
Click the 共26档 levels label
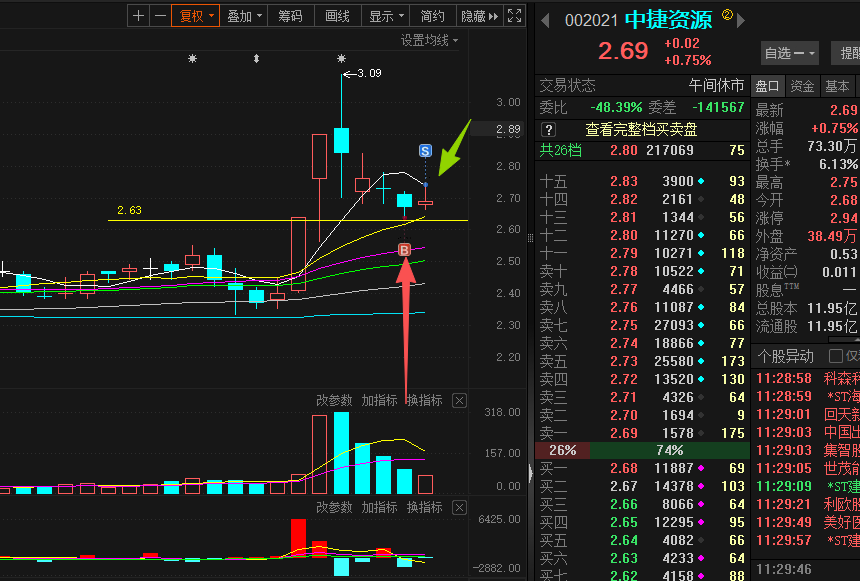(560, 150)
